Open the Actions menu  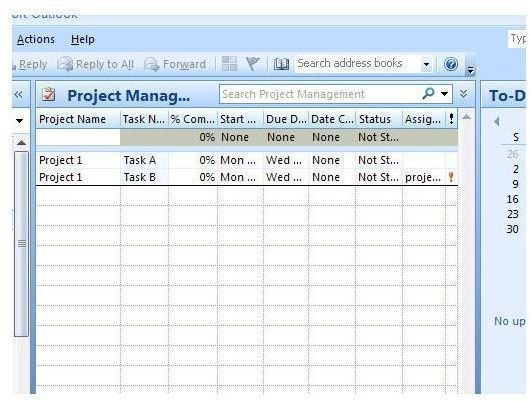(36, 39)
